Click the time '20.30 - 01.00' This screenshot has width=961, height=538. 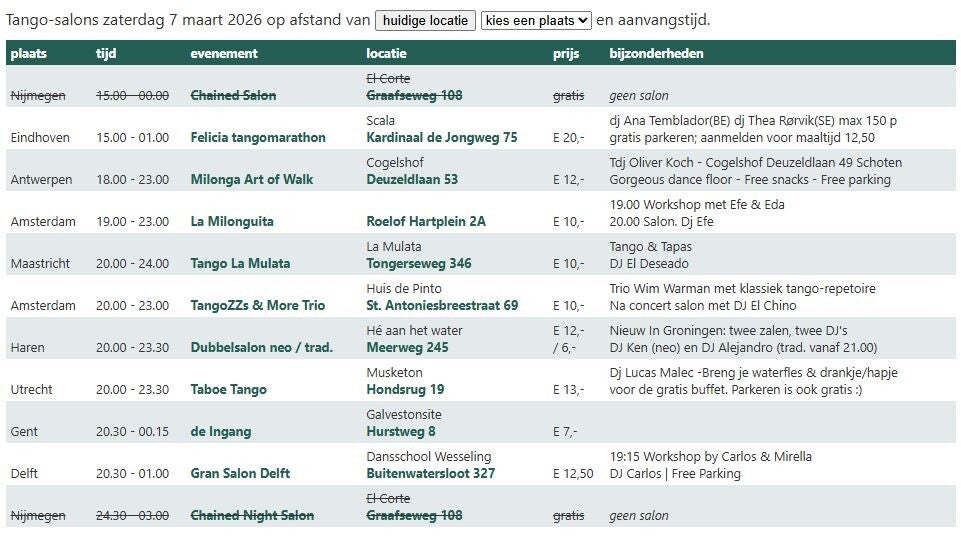pos(132,473)
